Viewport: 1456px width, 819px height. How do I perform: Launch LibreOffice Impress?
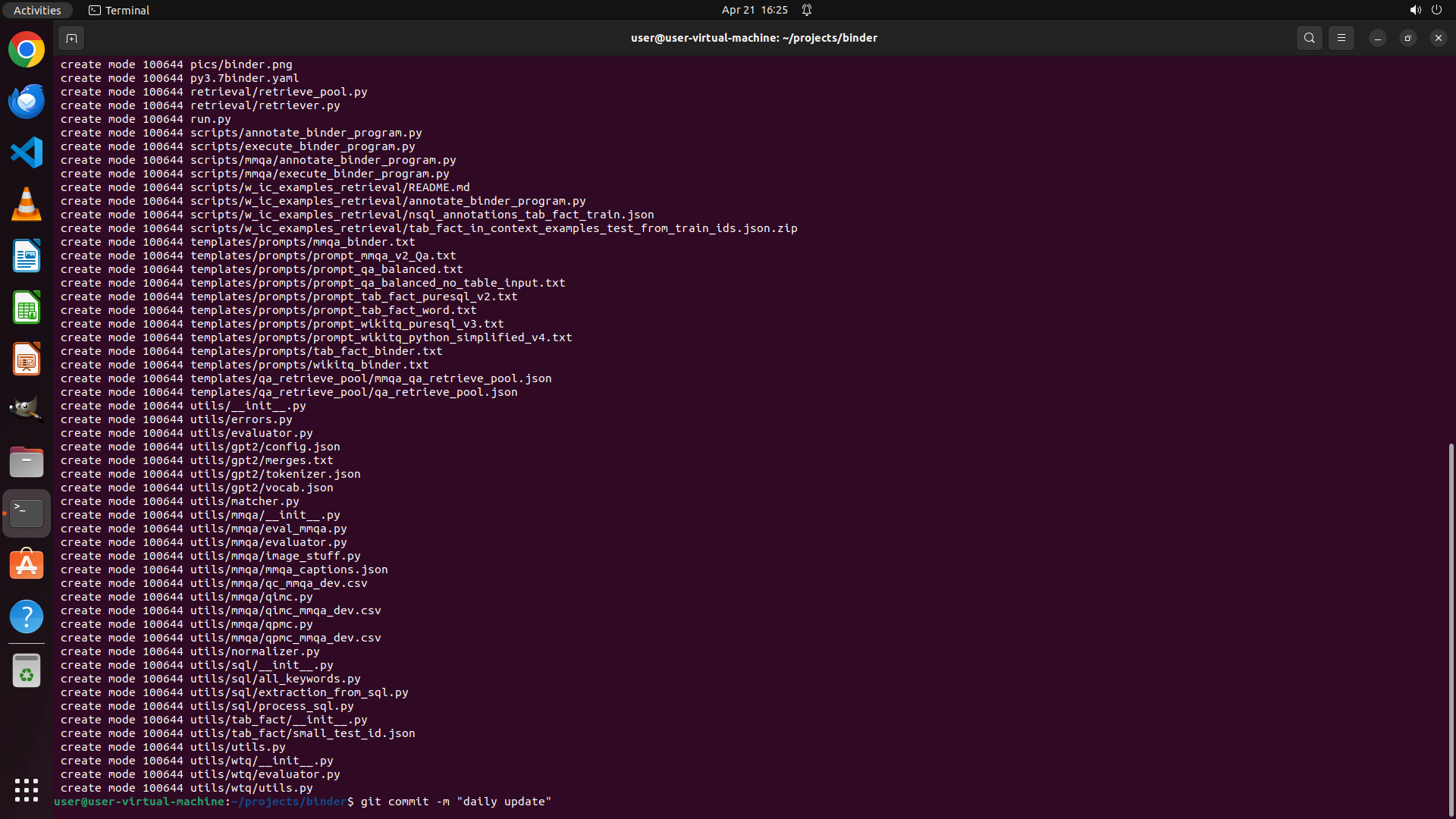pyautogui.click(x=27, y=359)
